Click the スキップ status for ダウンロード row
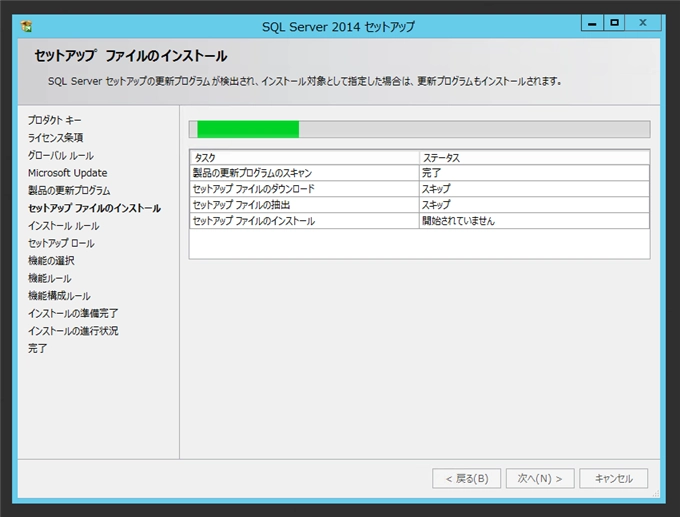 click(534, 189)
